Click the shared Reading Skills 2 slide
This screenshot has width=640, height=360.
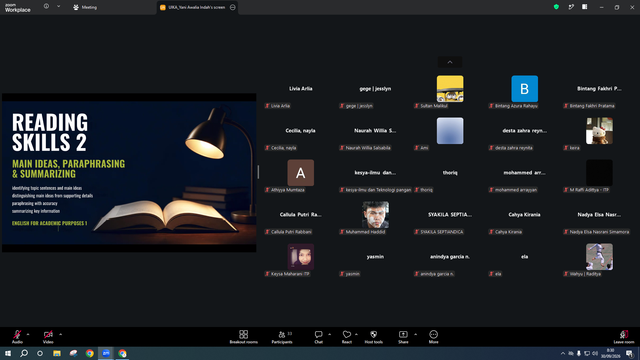click(x=129, y=173)
